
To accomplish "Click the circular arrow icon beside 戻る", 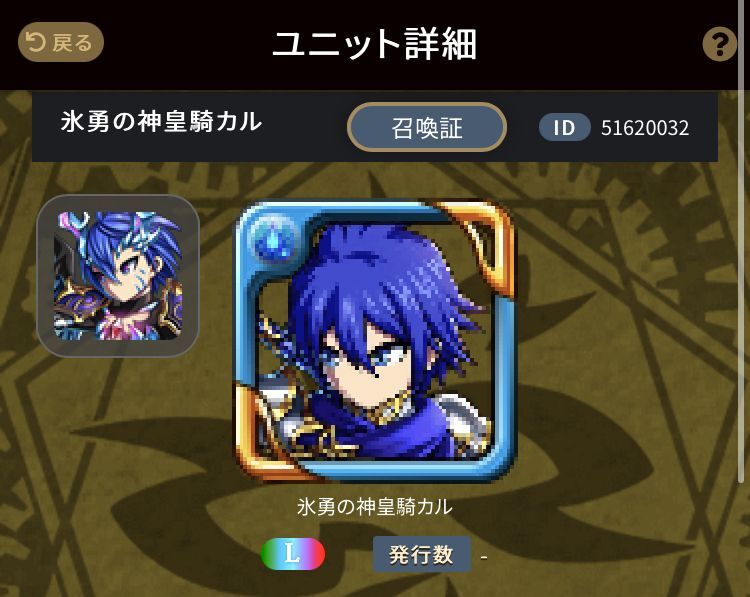I will [x=35, y=42].
